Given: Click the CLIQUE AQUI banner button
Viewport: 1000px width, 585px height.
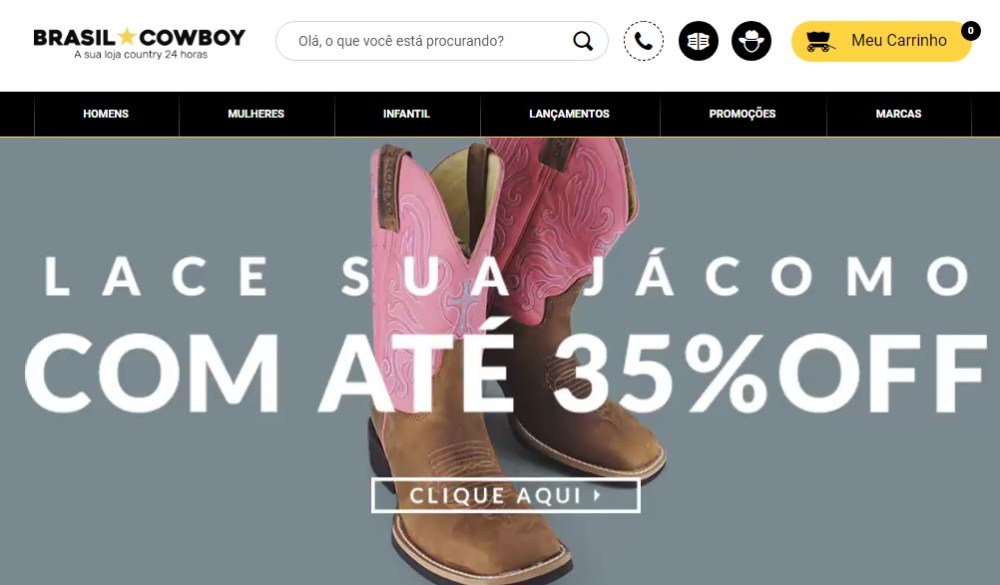Looking at the screenshot, I should pyautogui.click(x=506, y=495).
